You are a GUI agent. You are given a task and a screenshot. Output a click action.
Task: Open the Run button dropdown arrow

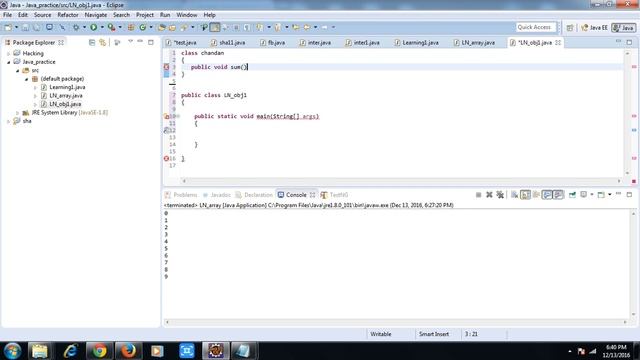pos(102,27)
